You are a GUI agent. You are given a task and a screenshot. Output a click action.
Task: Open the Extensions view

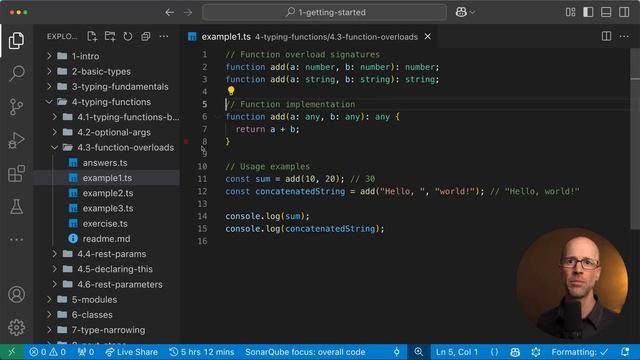coord(16,174)
